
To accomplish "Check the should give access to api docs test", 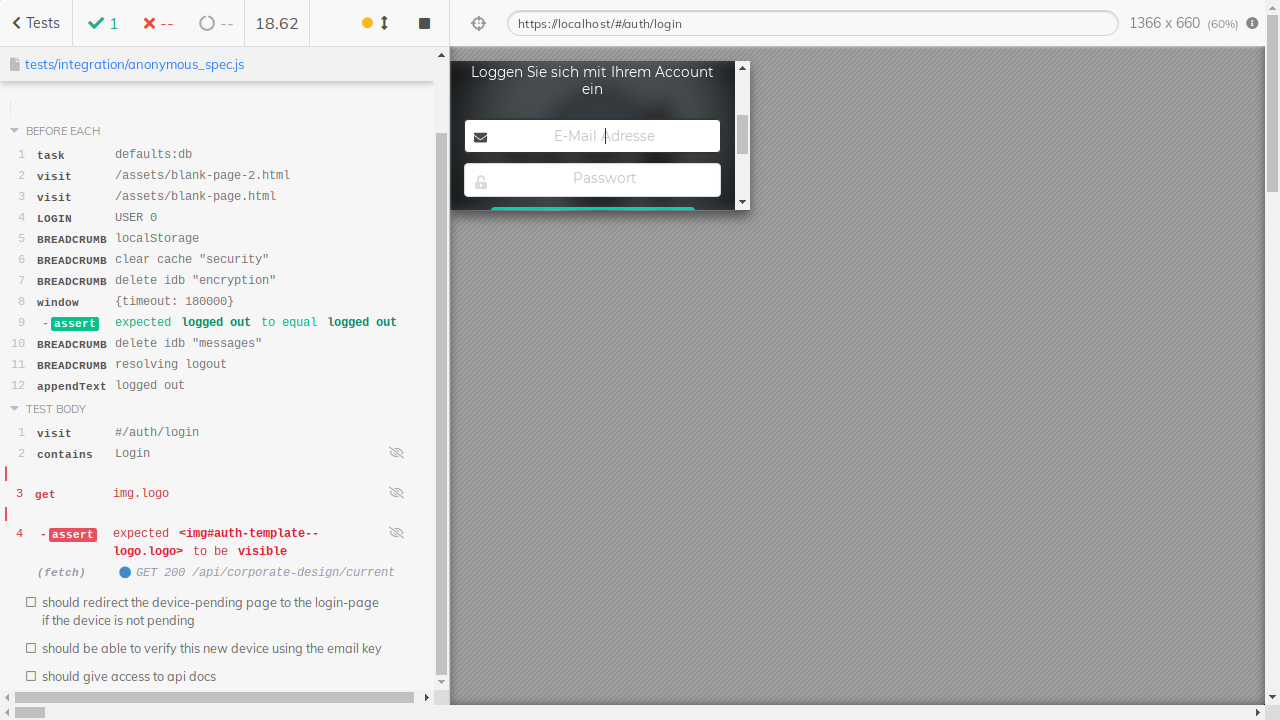I will 31,676.
